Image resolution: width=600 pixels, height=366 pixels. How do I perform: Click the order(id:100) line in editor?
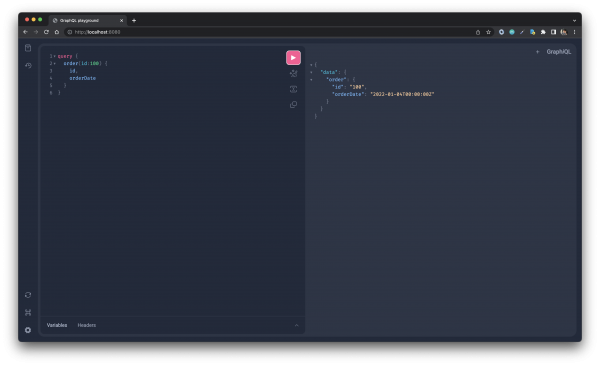[85, 64]
